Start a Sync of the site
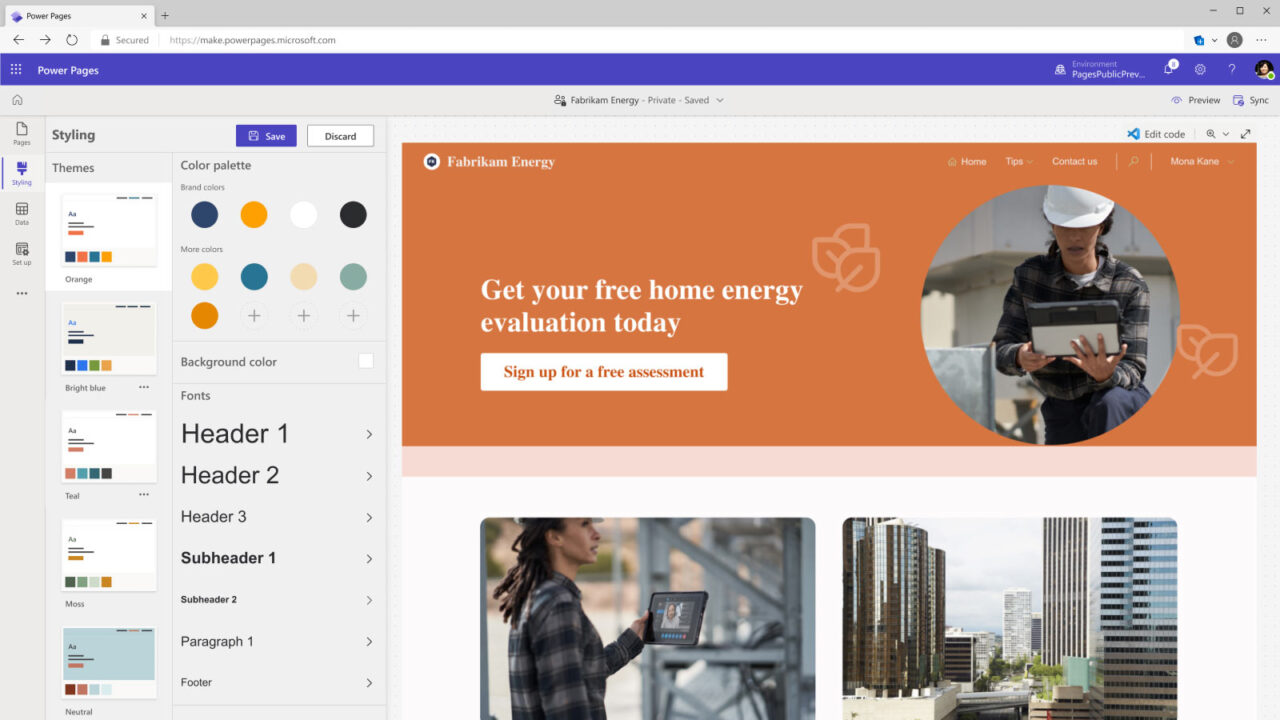This screenshot has height=720, width=1280. [x=1251, y=100]
